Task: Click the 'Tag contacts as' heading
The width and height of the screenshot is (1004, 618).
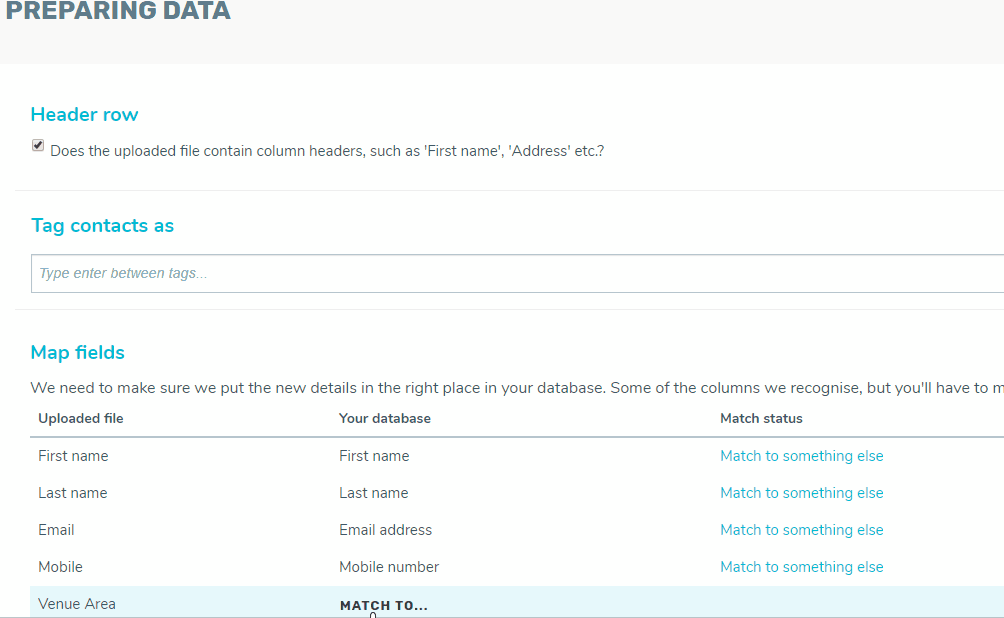Action: pos(102,226)
